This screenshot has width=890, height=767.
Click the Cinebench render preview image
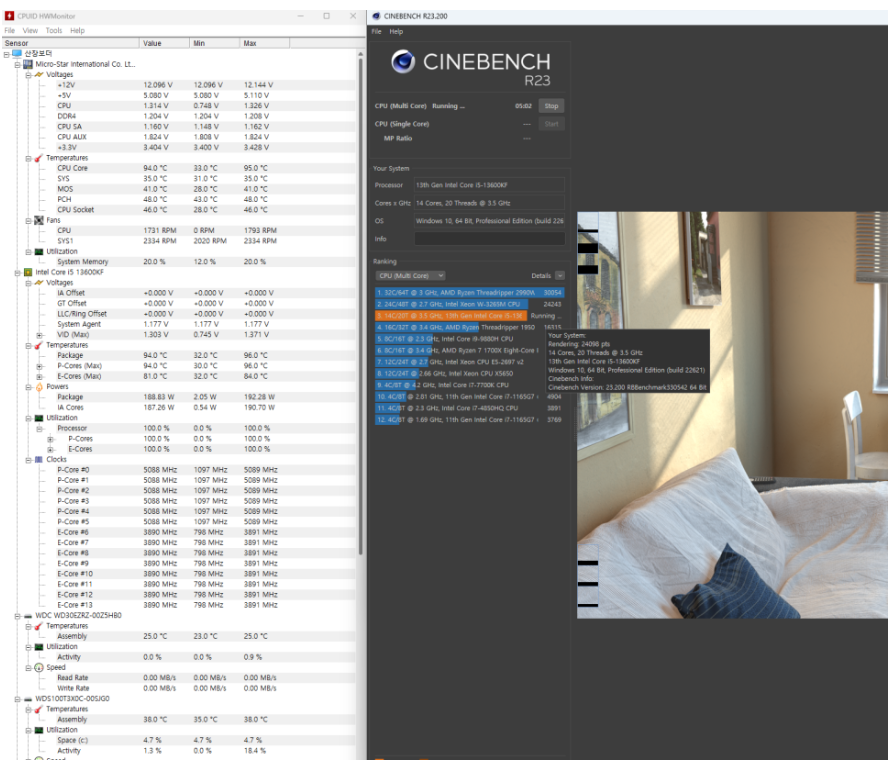click(732, 415)
